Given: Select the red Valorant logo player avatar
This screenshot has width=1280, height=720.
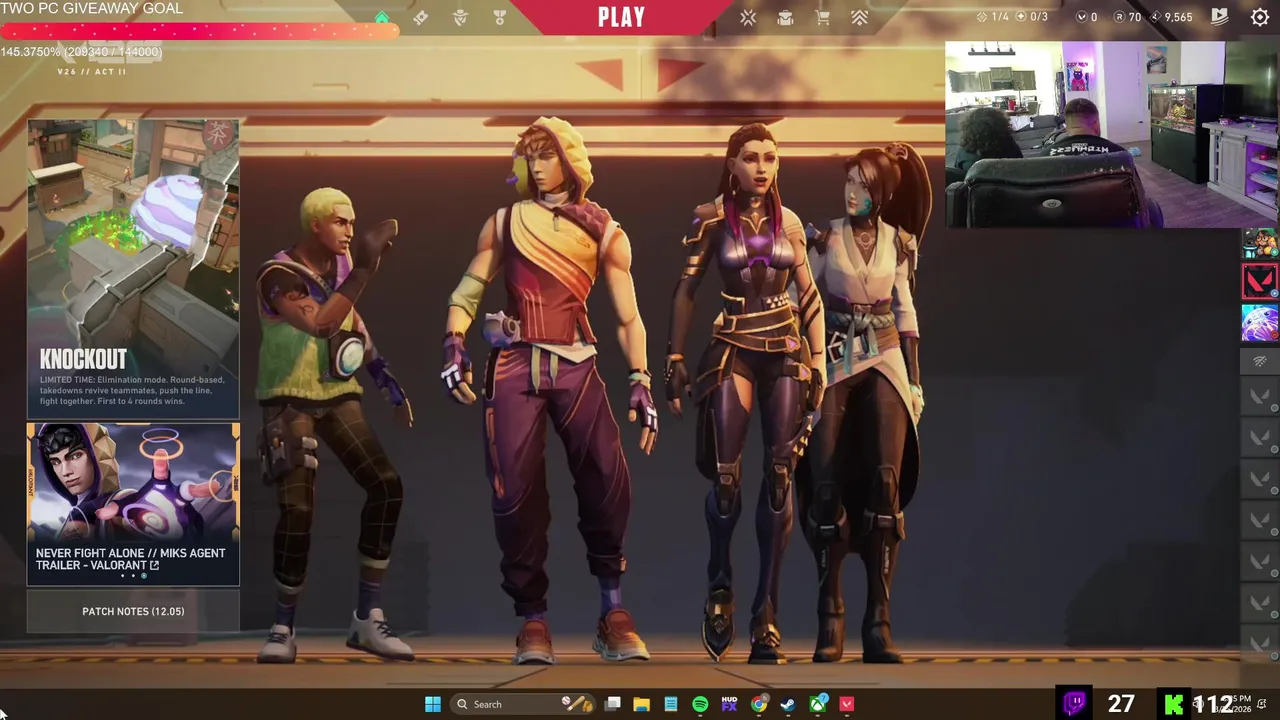Looking at the screenshot, I should click(1259, 281).
